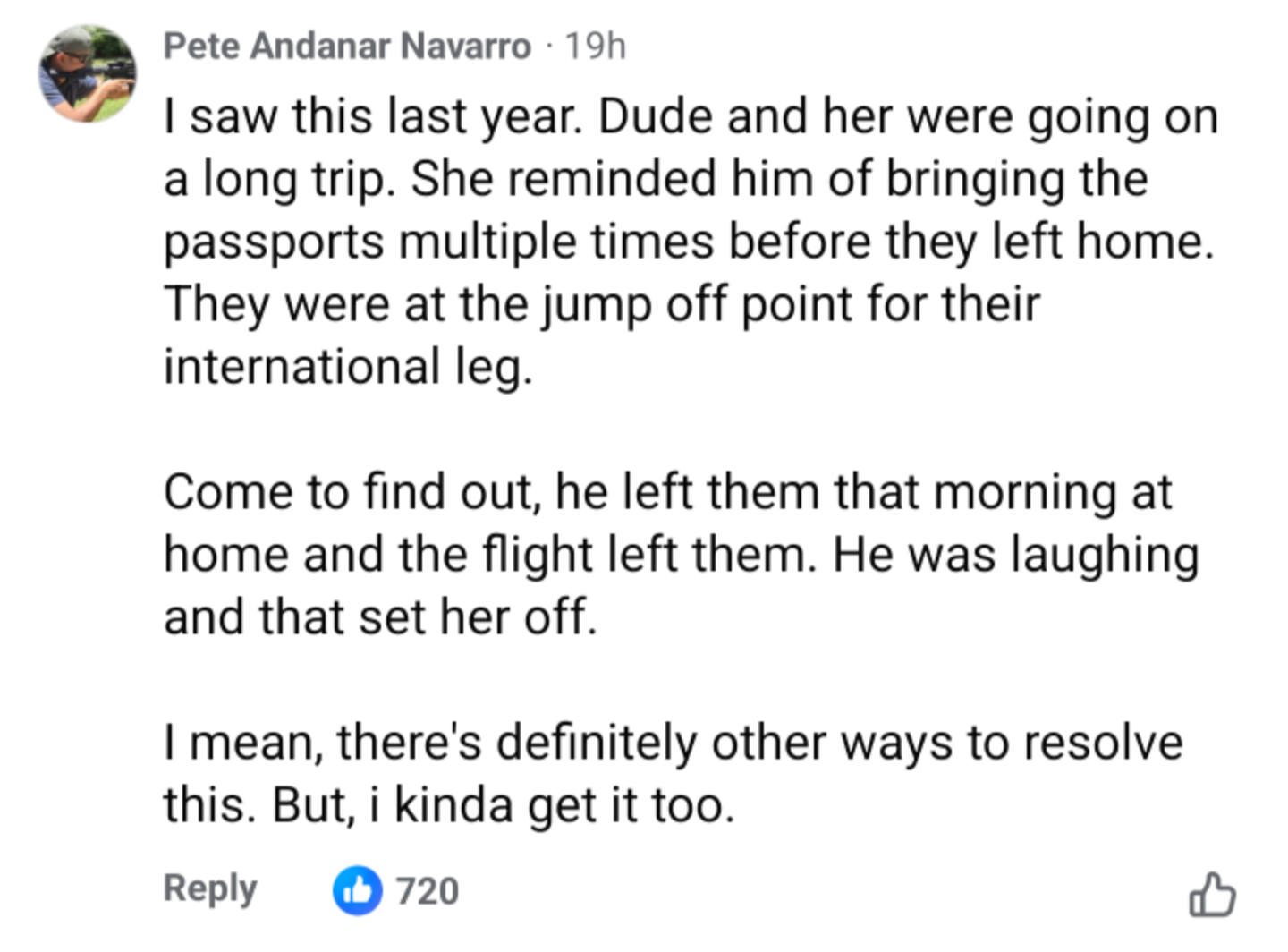Viewport: 1288px width, 952px height.
Task: Click the Pete Andanar Navarro name link
Action: 347,46
